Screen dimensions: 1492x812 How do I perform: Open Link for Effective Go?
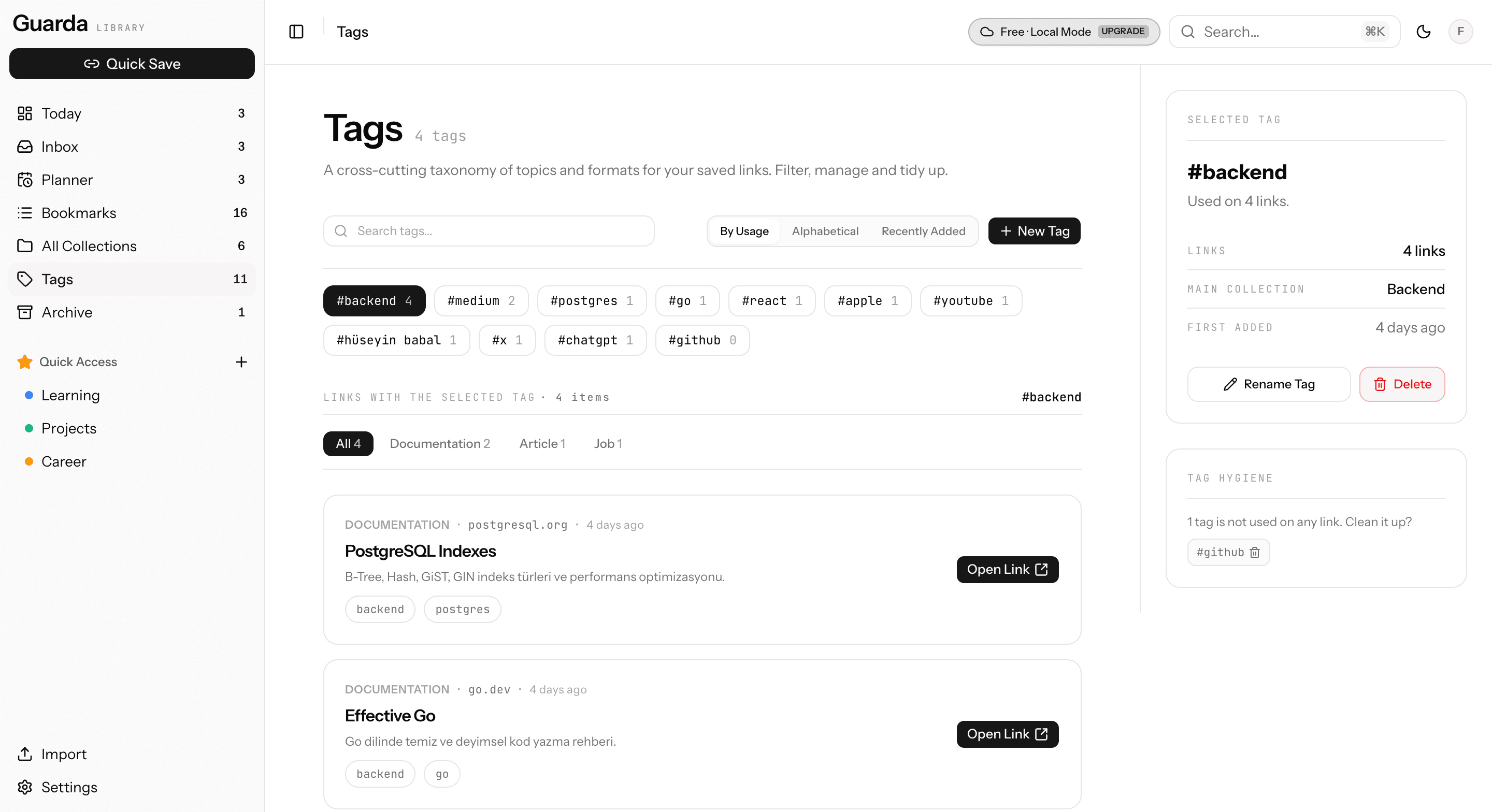pyautogui.click(x=1007, y=734)
